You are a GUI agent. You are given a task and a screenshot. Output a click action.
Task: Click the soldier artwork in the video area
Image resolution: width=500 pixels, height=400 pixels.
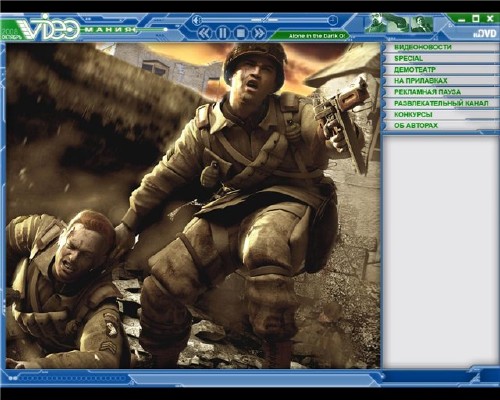(x=193, y=206)
